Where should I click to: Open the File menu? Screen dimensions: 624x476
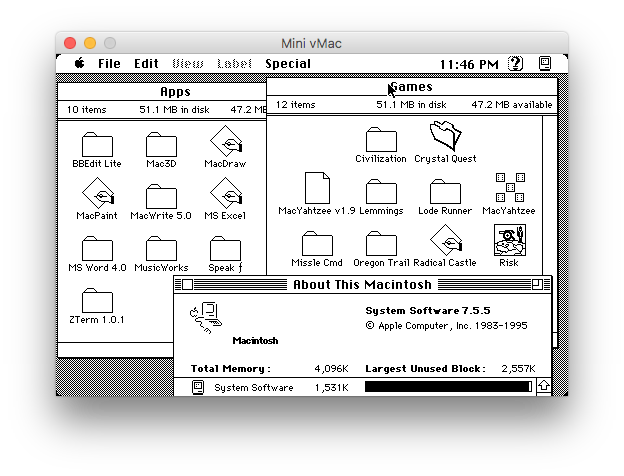pyautogui.click(x=109, y=64)
